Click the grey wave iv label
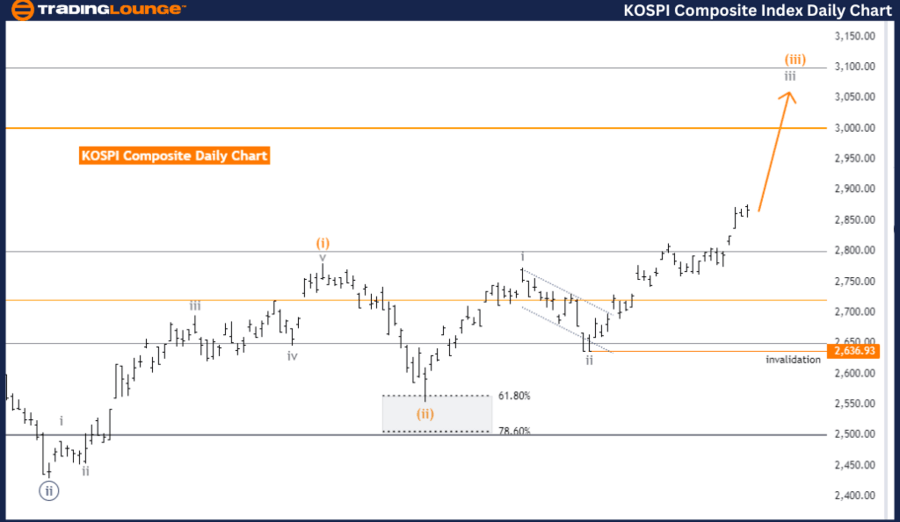This screenshot has height=522, width=900. 291,355
